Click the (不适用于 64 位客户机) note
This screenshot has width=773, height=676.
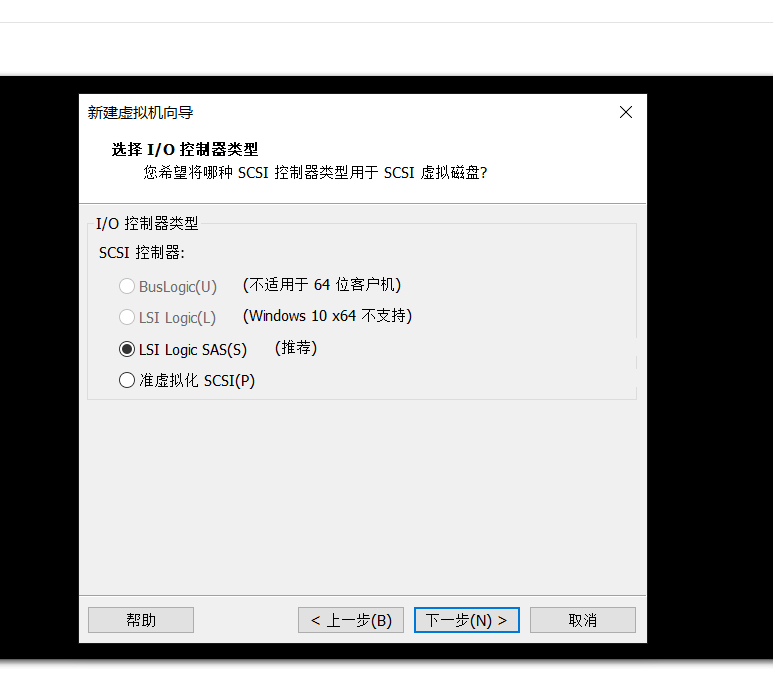tap(322, 285)
